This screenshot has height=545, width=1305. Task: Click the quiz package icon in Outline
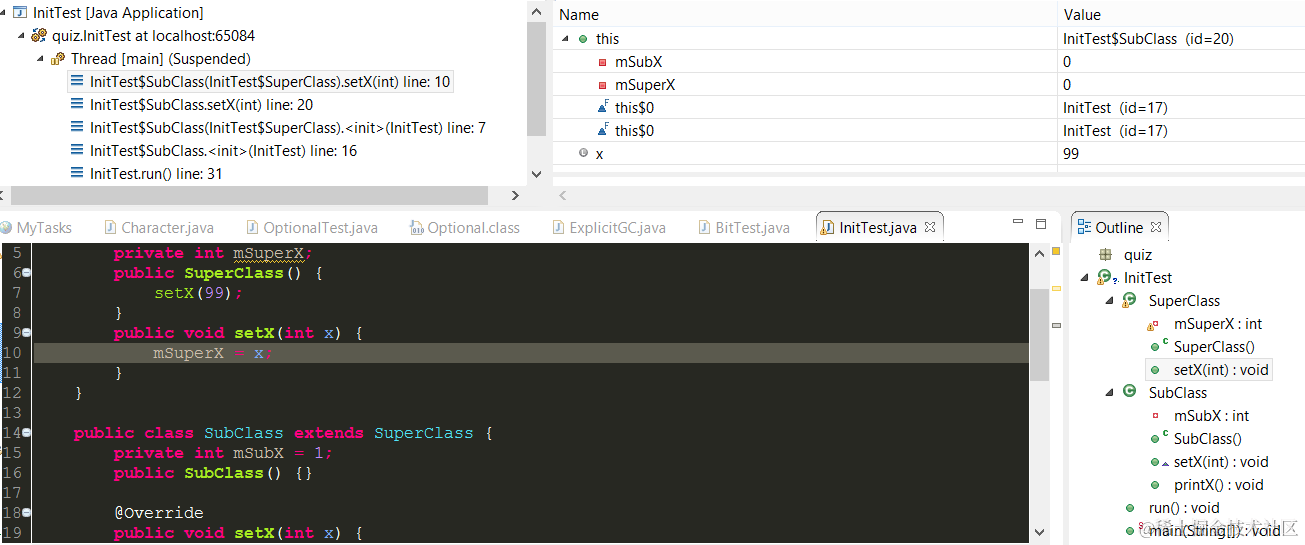[1105, 255]
